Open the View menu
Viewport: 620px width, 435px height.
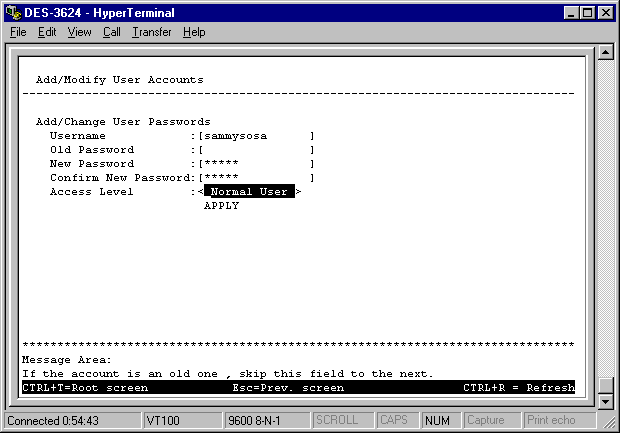79,32
